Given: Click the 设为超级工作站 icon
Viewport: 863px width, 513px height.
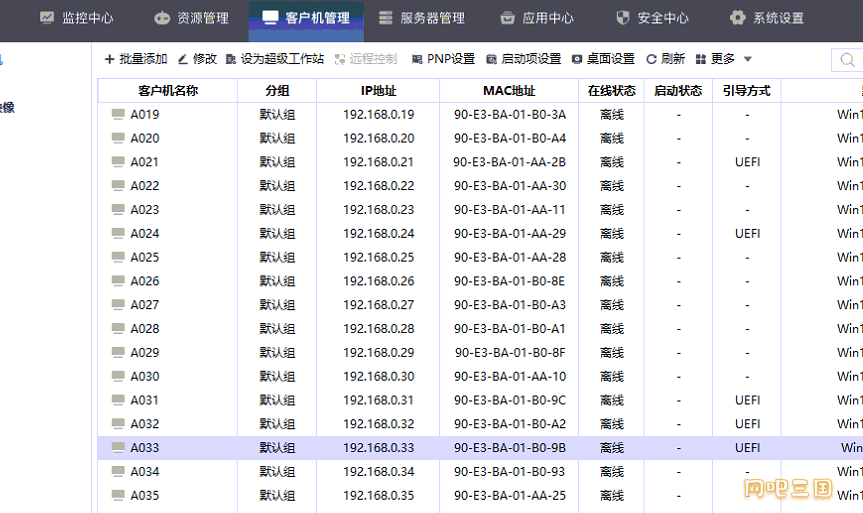Looking at the screenshot, I should click(x=231, y=59).
